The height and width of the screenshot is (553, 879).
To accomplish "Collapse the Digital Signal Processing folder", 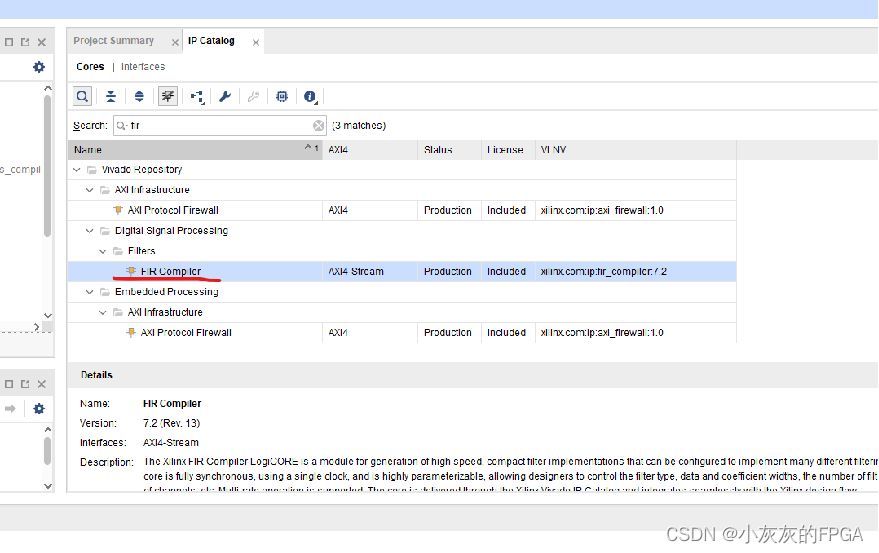I will pos(90,231).
